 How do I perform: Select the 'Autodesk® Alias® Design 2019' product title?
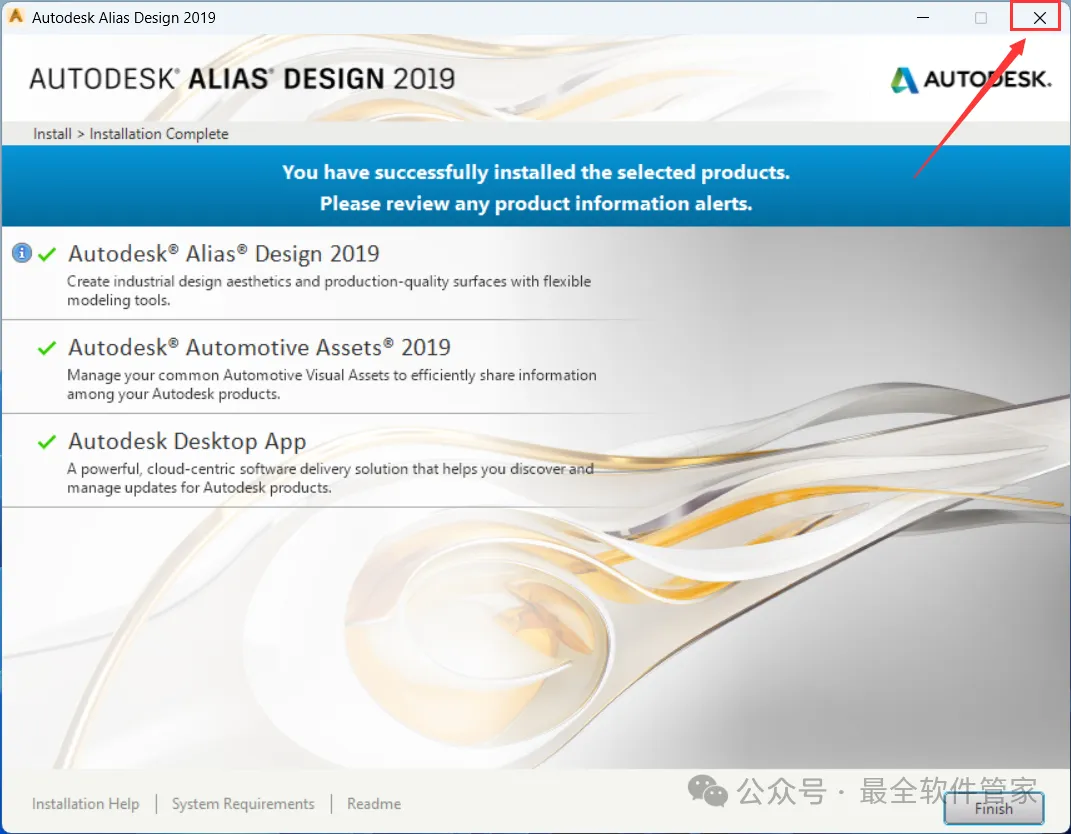click(223, 254)
